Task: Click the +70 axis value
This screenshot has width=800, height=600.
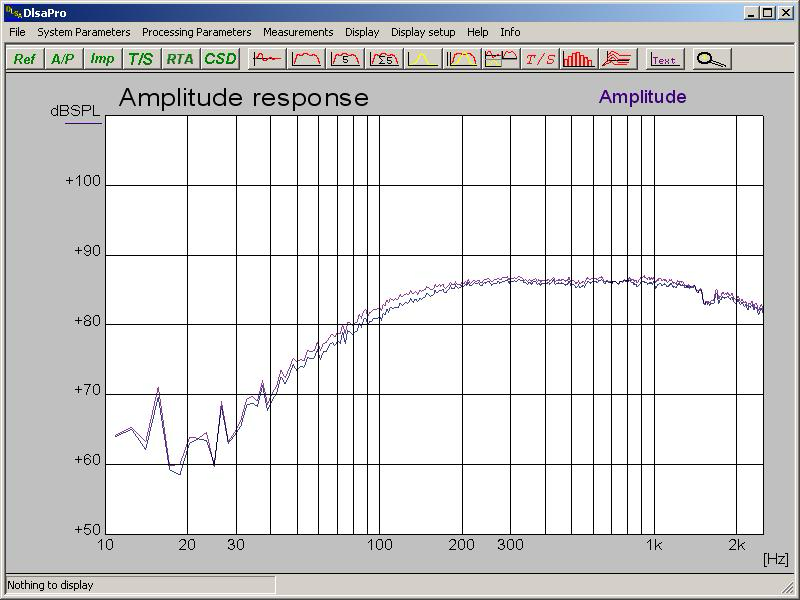Action: pyautogui.click(x=88, y=390)
